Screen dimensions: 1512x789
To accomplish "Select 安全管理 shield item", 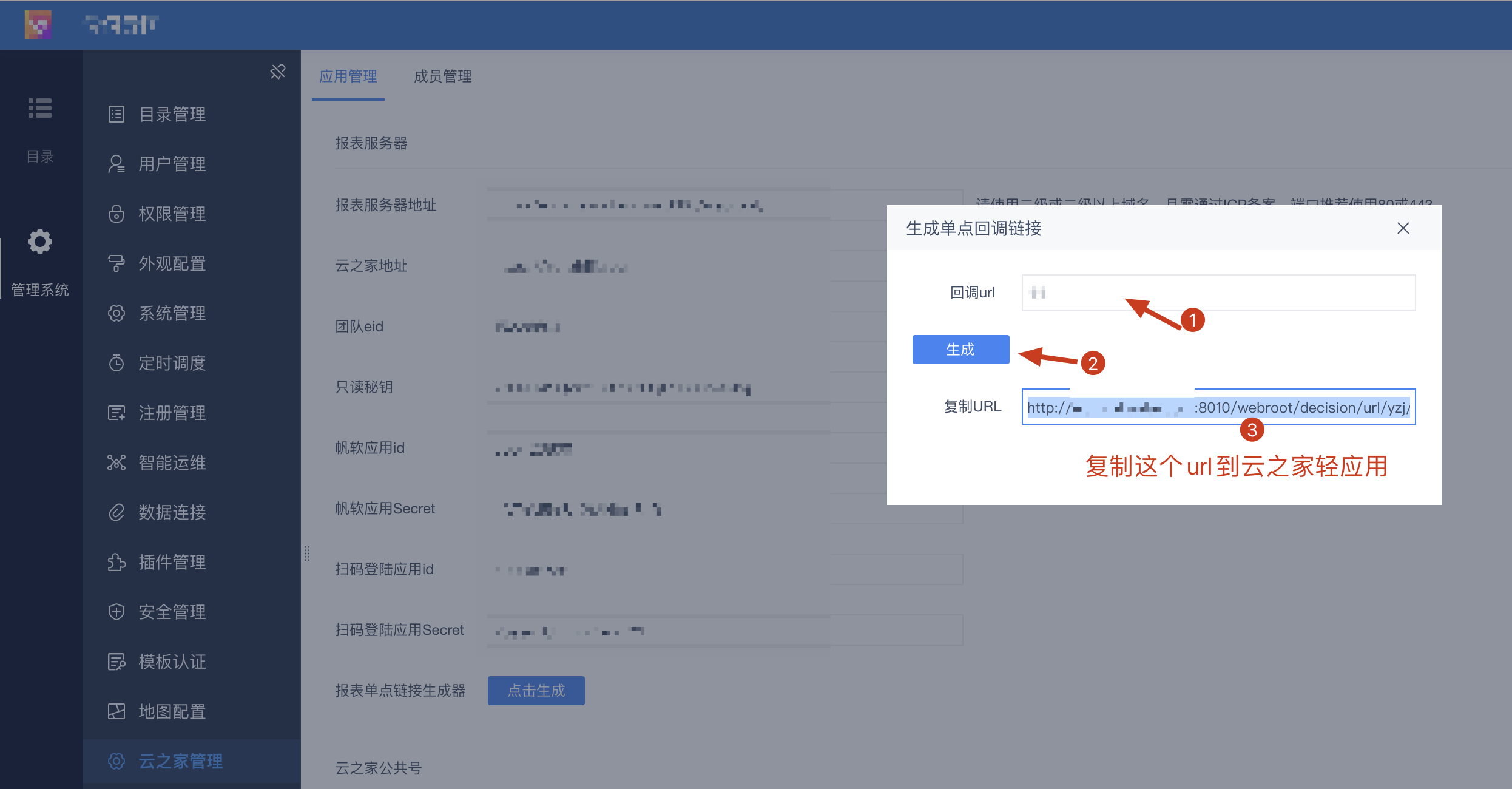I will pos(172,612).
